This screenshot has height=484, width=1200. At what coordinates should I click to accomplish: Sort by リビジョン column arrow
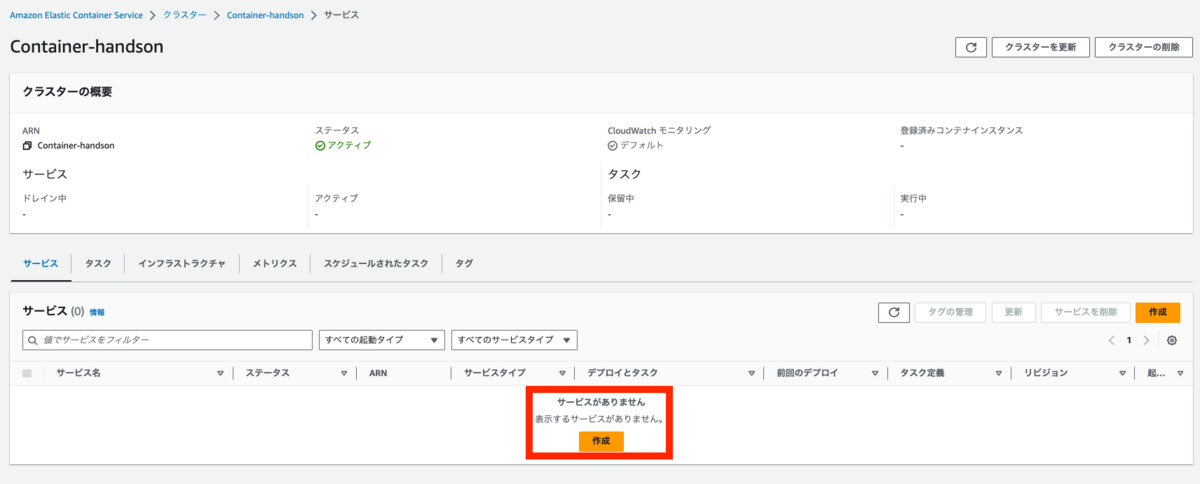point(1121,373)
